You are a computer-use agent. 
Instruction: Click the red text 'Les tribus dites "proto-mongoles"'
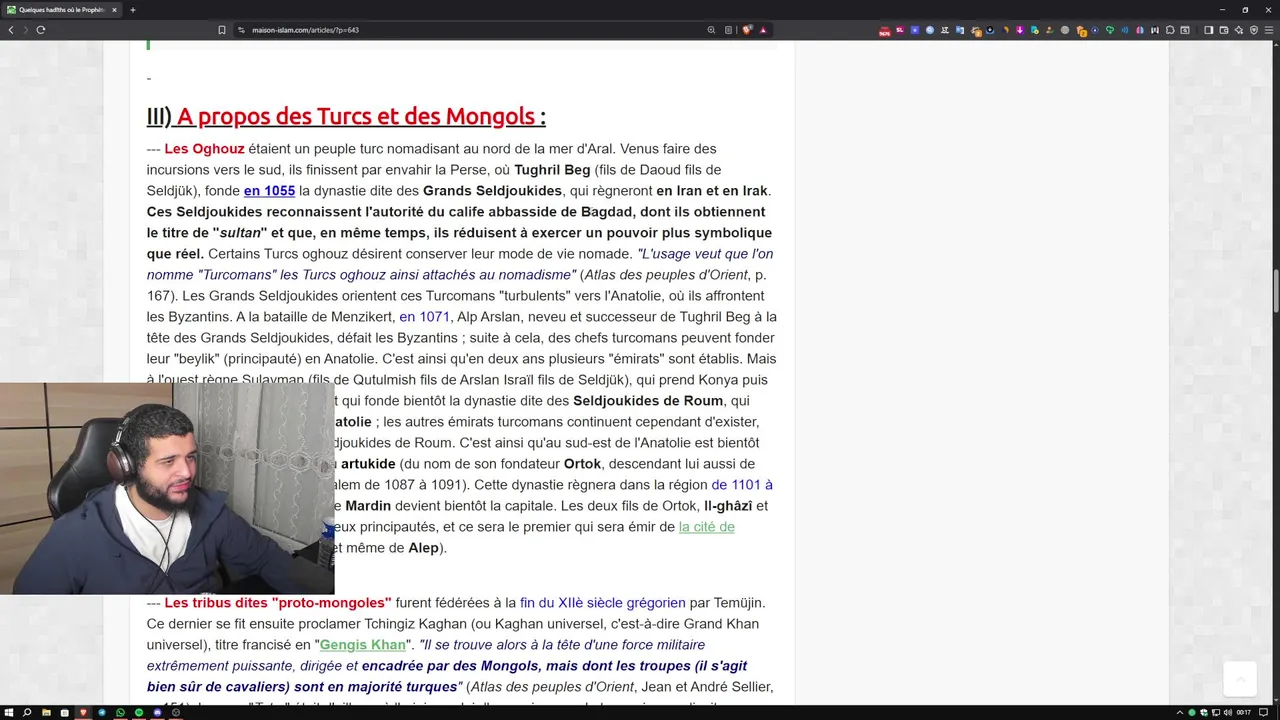click(278, 603)
